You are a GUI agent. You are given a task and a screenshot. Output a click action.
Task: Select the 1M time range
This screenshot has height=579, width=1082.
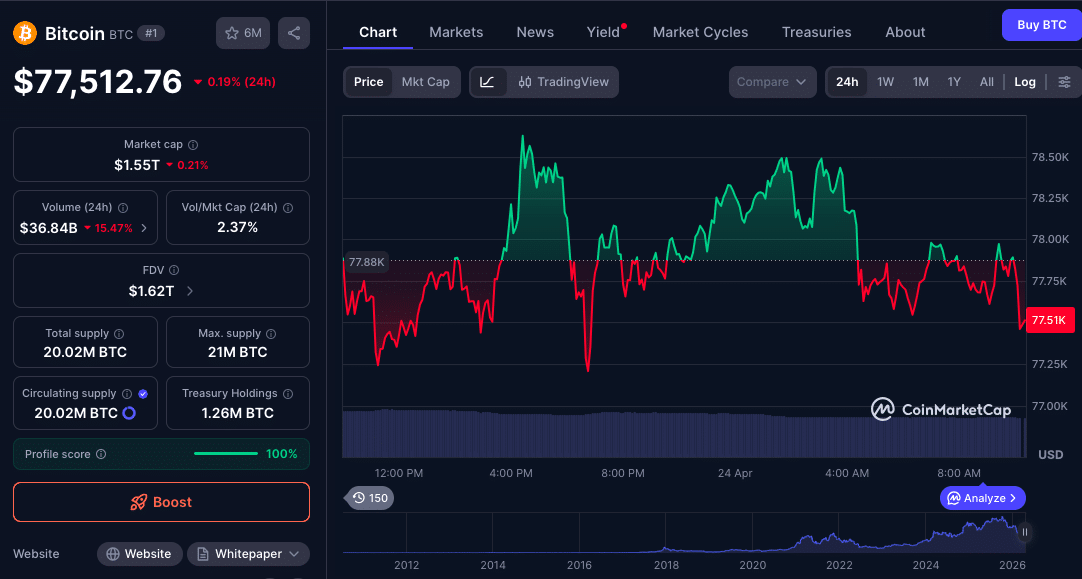pyautogui.click(x=921, y=82)
